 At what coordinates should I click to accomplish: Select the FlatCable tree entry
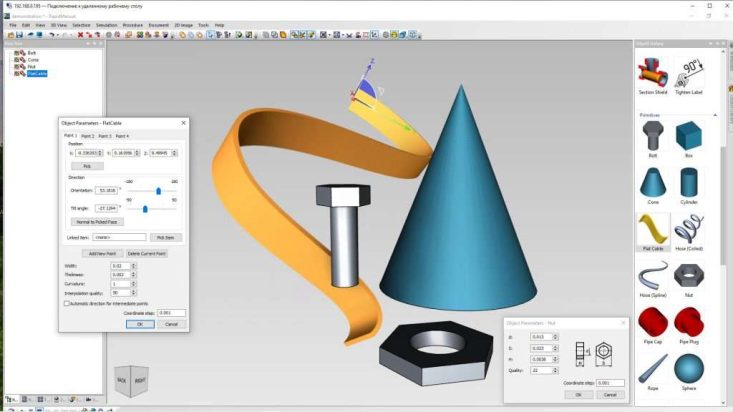point(37,73)
